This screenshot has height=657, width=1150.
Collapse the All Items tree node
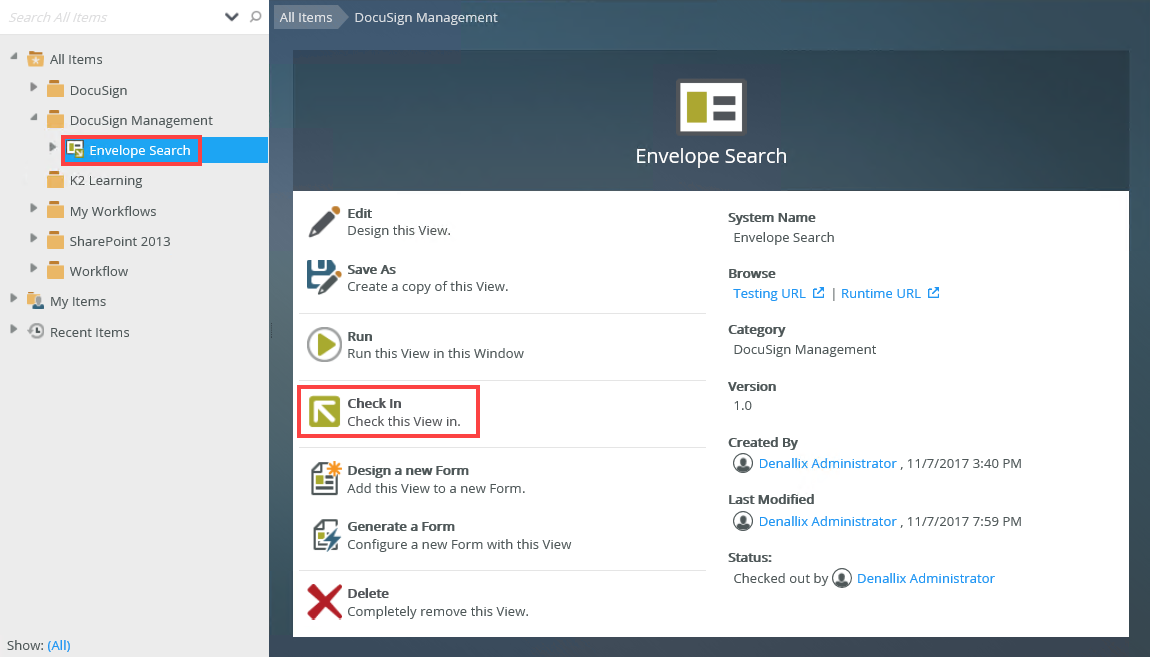point(13,56)
